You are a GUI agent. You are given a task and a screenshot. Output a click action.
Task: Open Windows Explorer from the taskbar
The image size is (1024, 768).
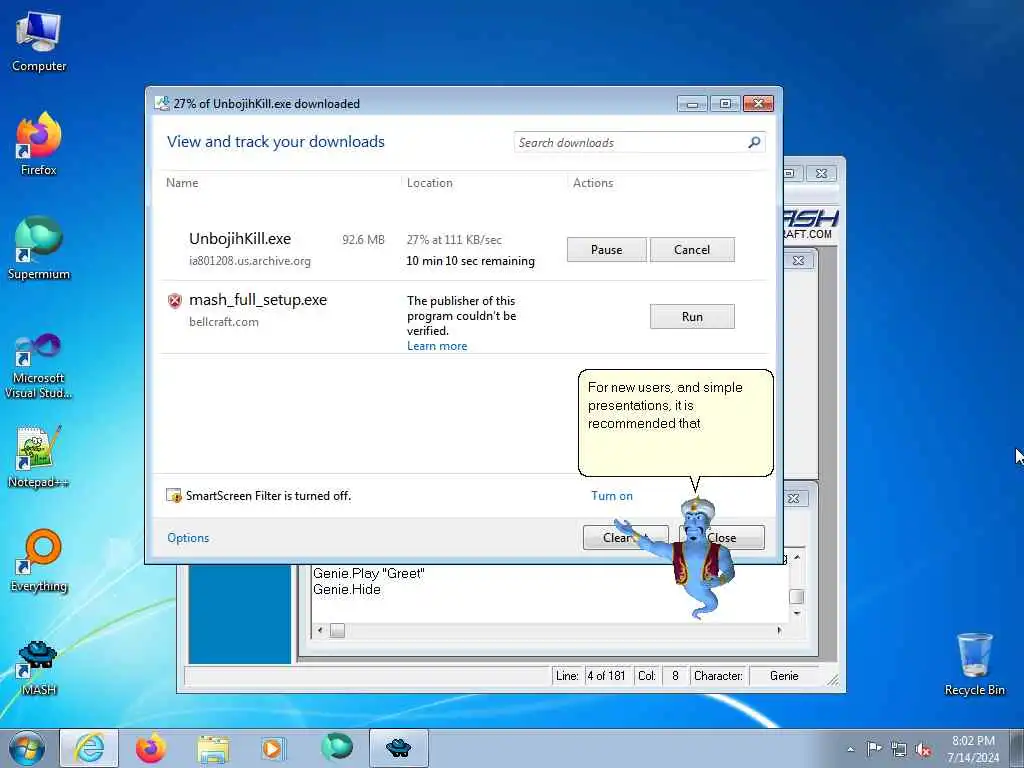(x=213, y=749)
